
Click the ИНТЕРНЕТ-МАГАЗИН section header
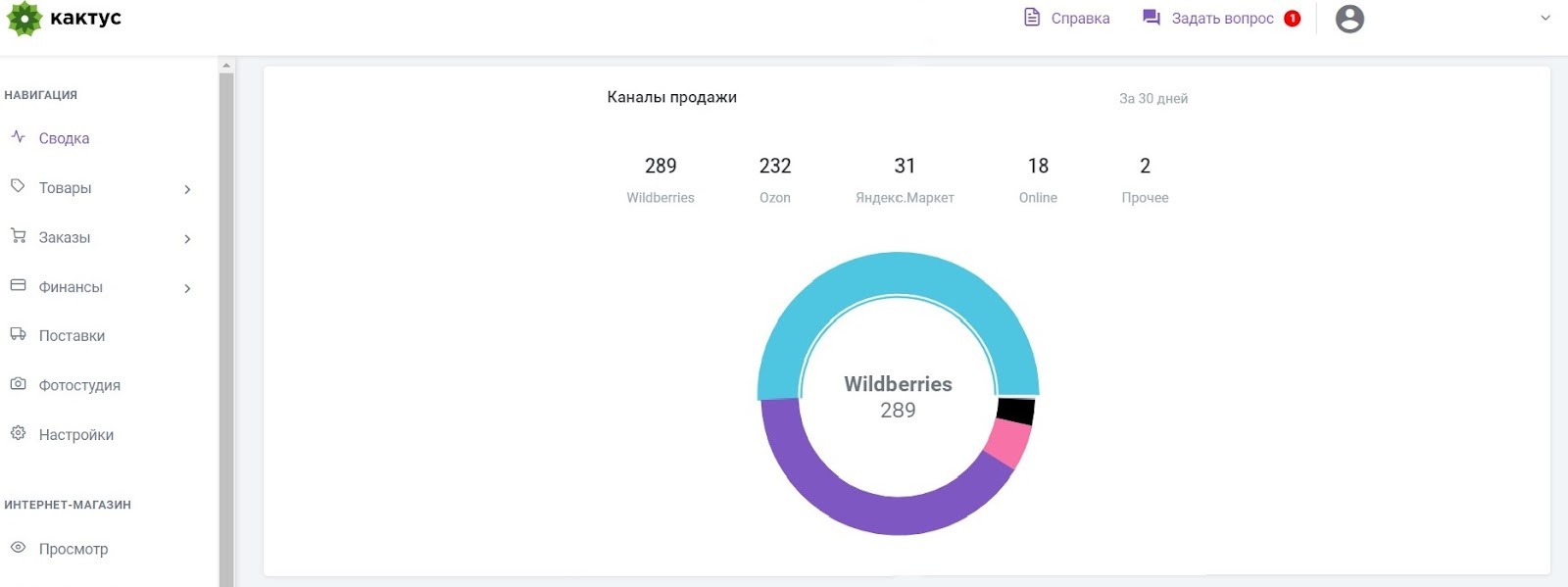click(68, 505)
